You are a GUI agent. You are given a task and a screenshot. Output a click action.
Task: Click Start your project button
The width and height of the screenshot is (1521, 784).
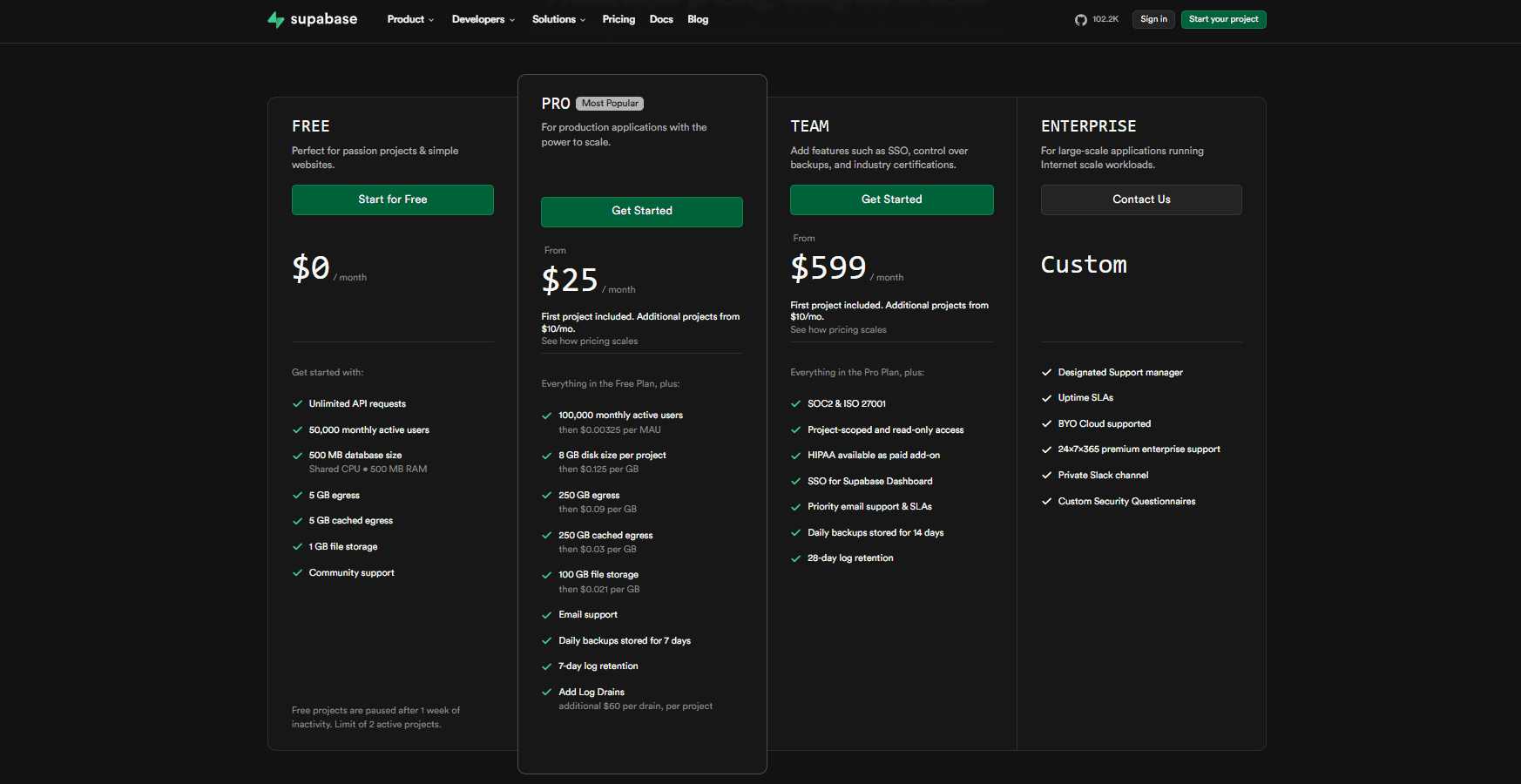(x=1223, y=19)
